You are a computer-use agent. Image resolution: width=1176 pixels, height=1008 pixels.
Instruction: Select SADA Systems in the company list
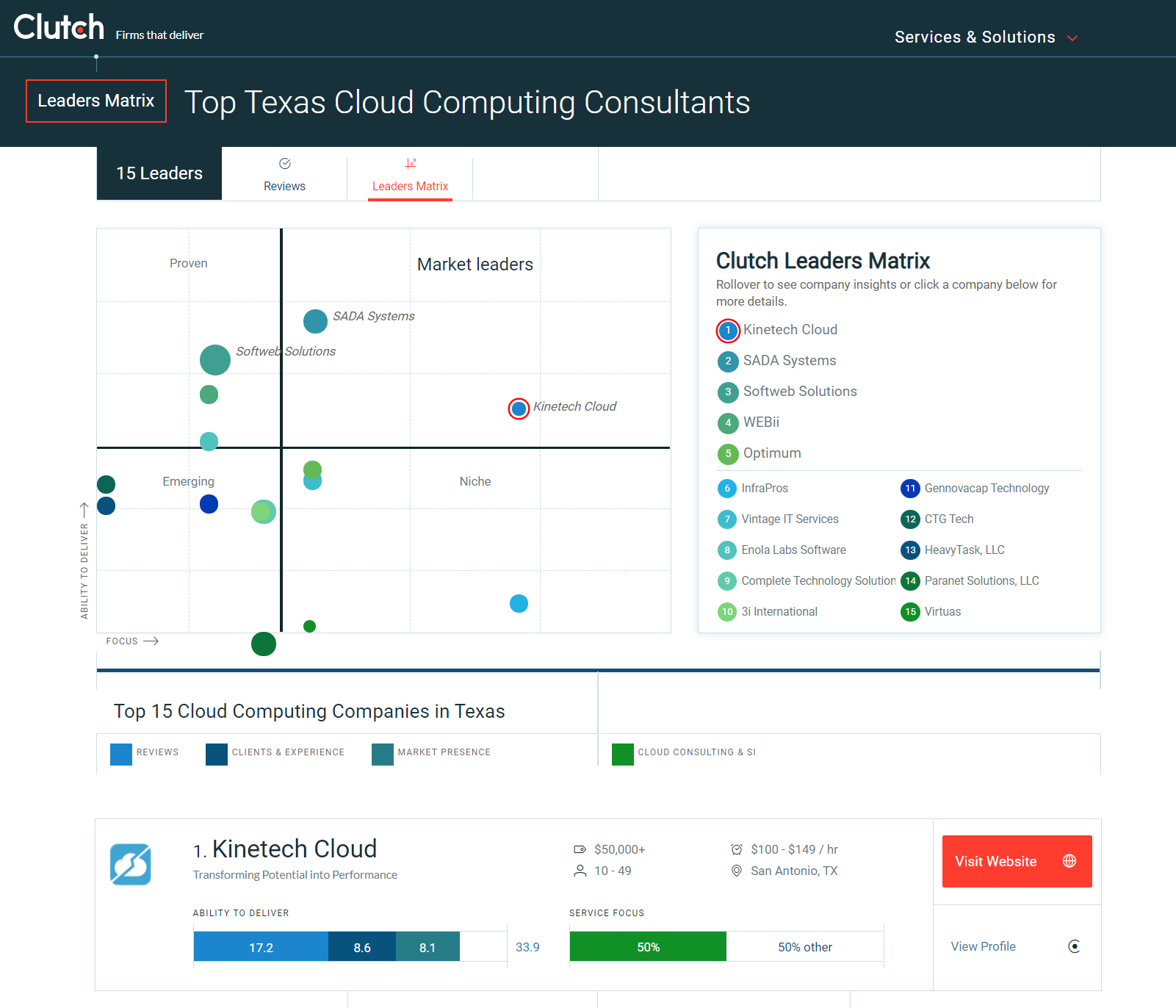tap(789, 361)
